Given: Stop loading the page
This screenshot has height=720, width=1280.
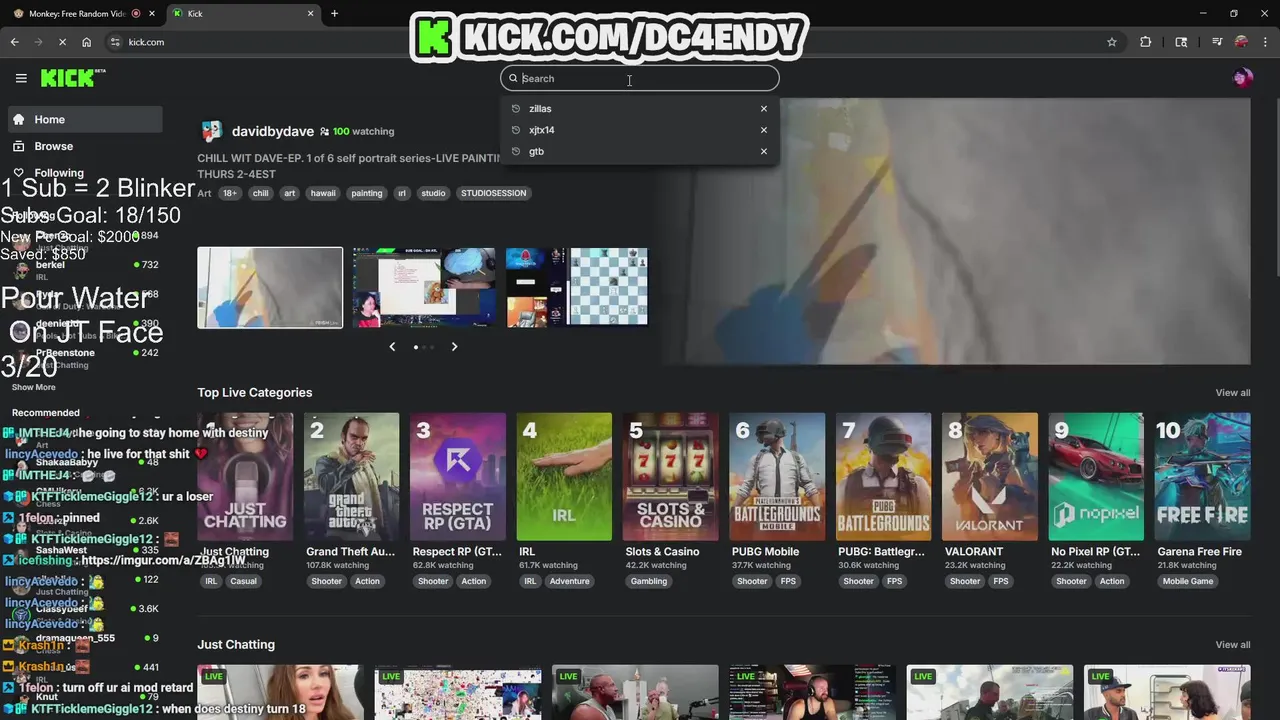Looking at the screenshot, I should click(x=62, y=42).
